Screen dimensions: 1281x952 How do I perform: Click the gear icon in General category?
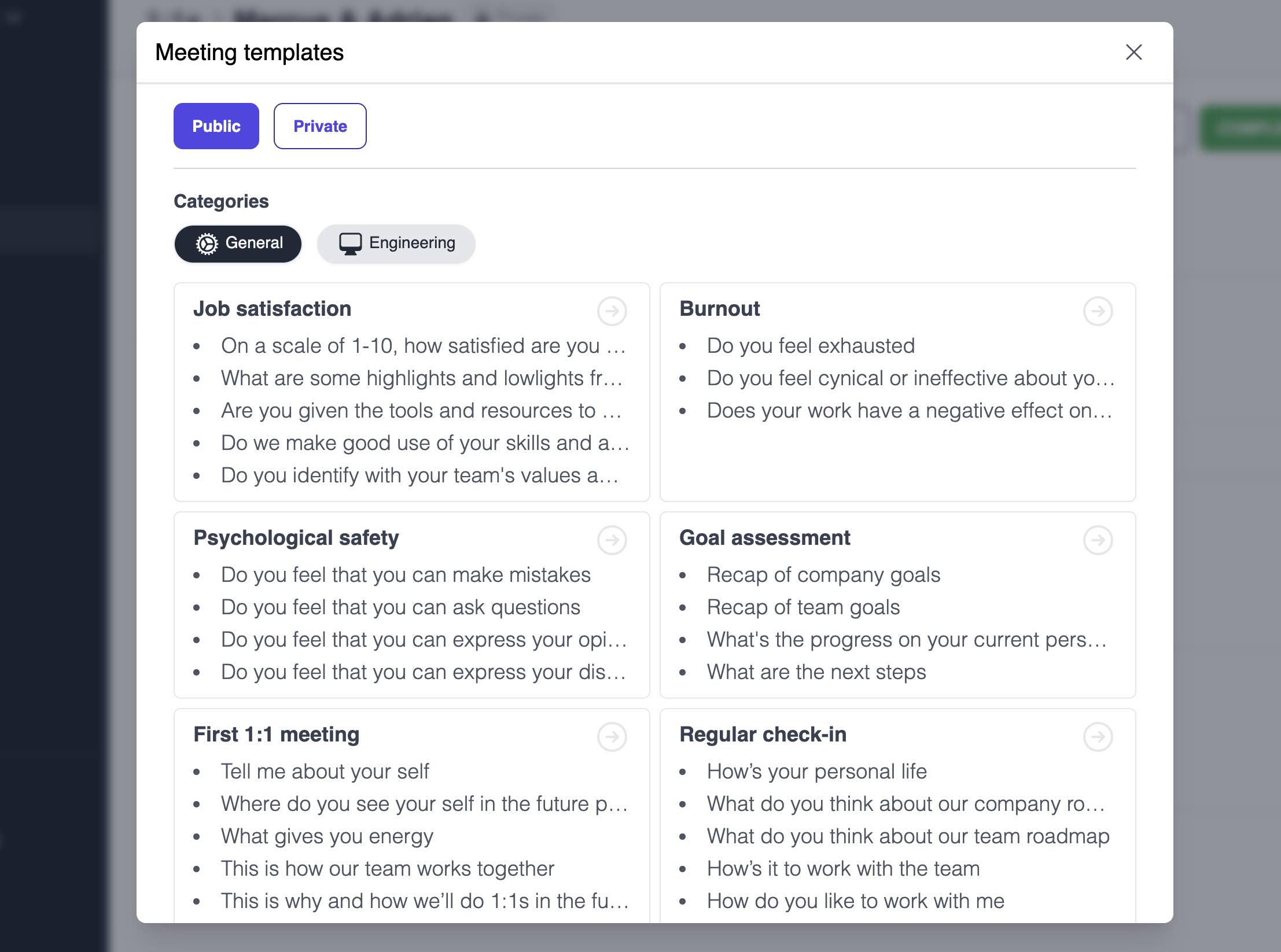pos(207,243)
